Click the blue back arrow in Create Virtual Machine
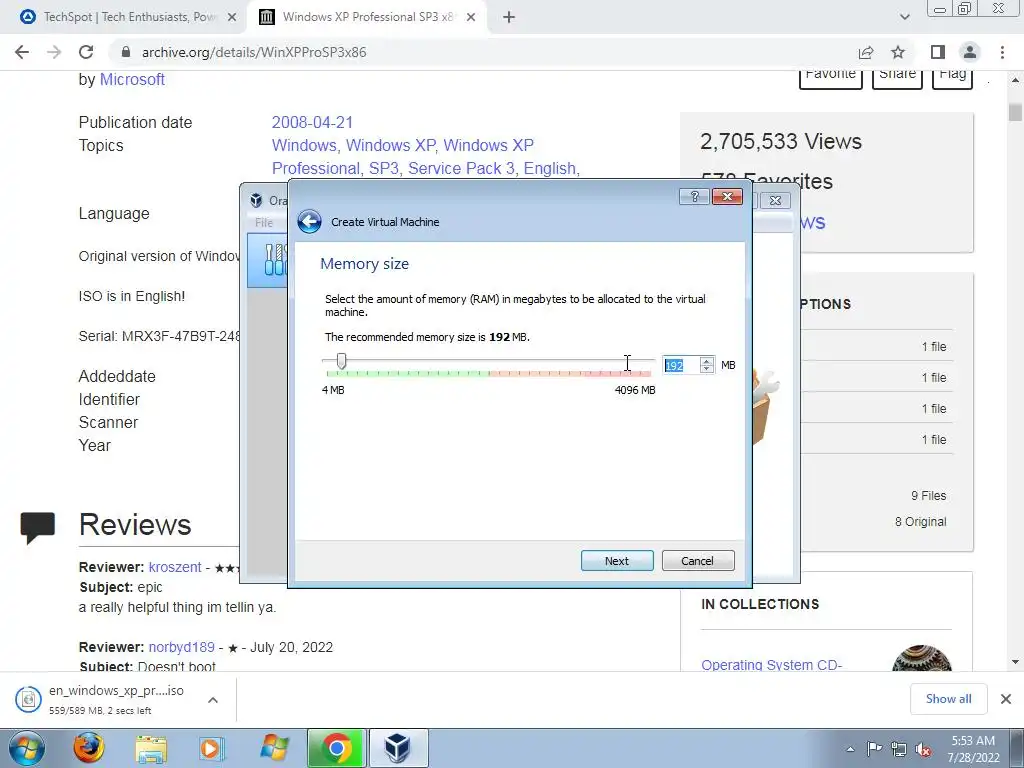Viewport: 1024px width, 768px height. click(310, 221)
